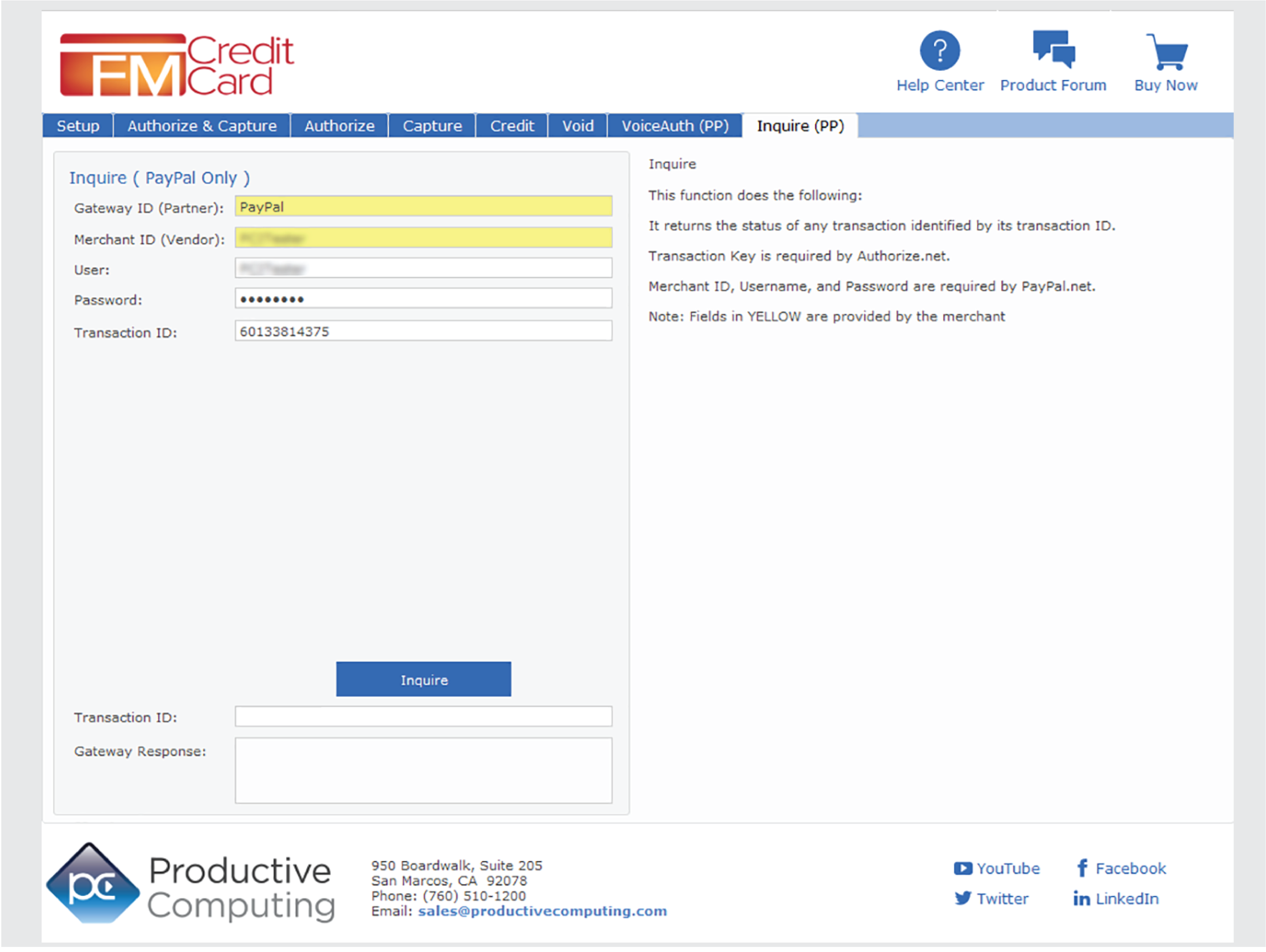
Task: Switch to the Setup tab
Action: 78,126
